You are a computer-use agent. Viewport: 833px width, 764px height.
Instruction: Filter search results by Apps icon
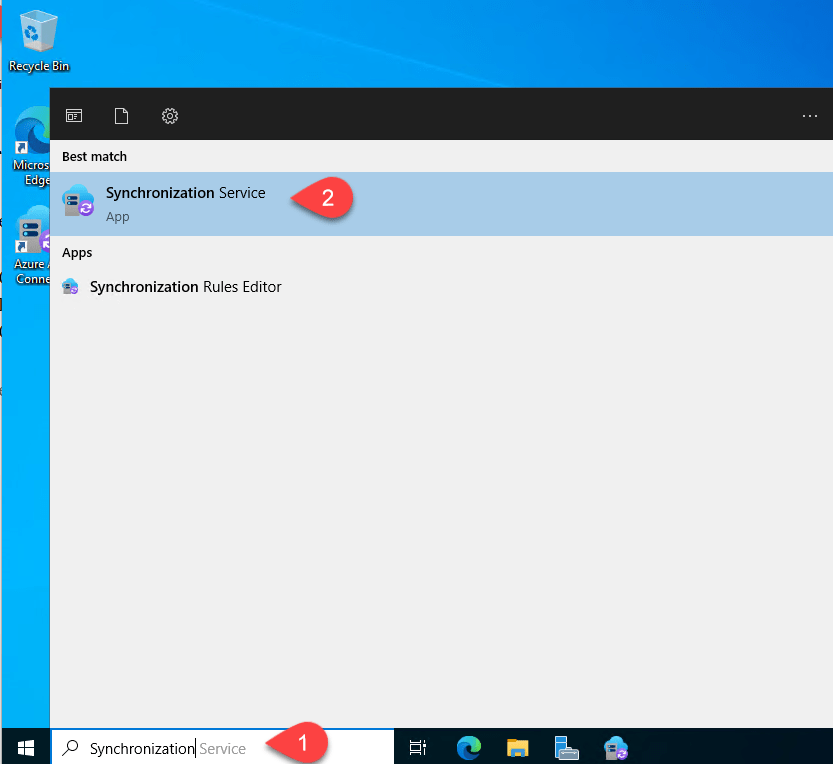(74, 116)
